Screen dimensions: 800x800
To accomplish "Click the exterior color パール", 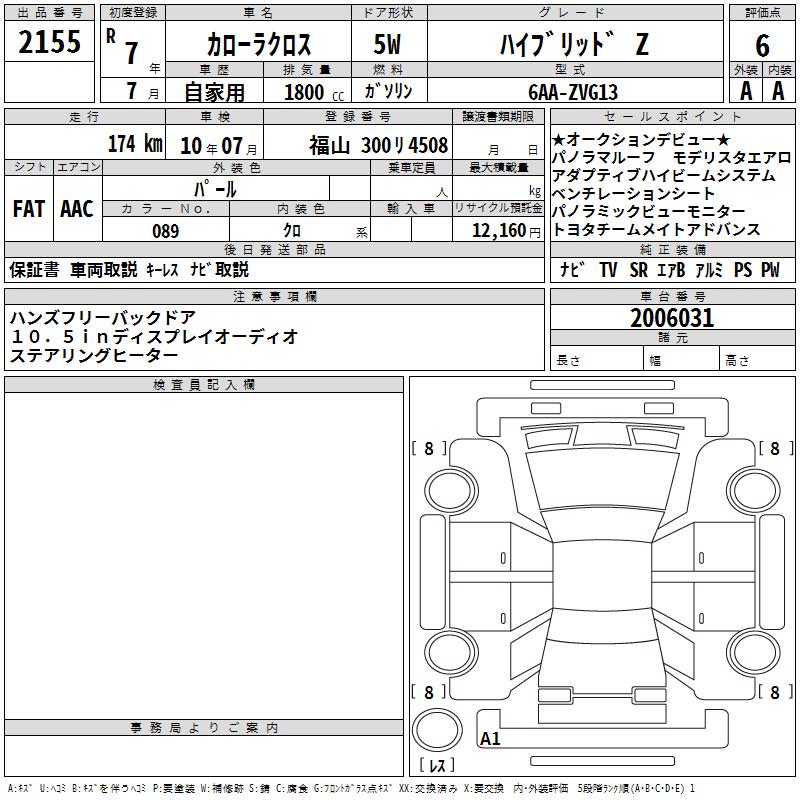I will (x=215, y=189).
